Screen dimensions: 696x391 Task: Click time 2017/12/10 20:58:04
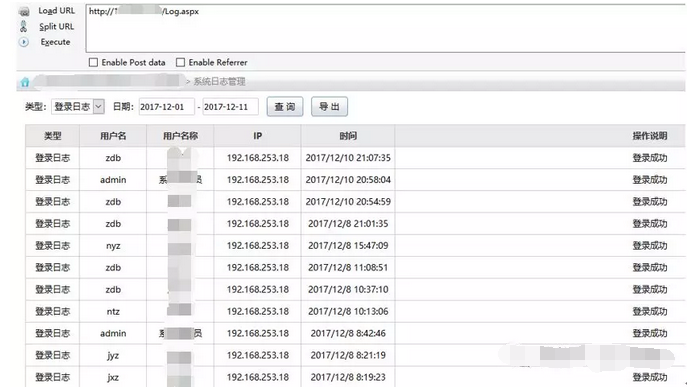[348, 180]
